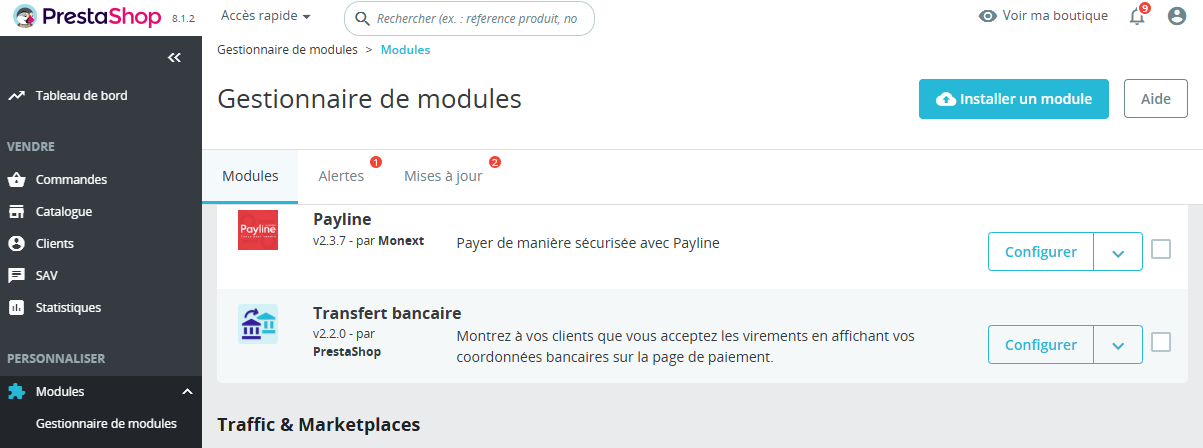
Task: Collapse the sidebar with double-chevron icon
Action: pyautogui.click(x=174, y=58)
